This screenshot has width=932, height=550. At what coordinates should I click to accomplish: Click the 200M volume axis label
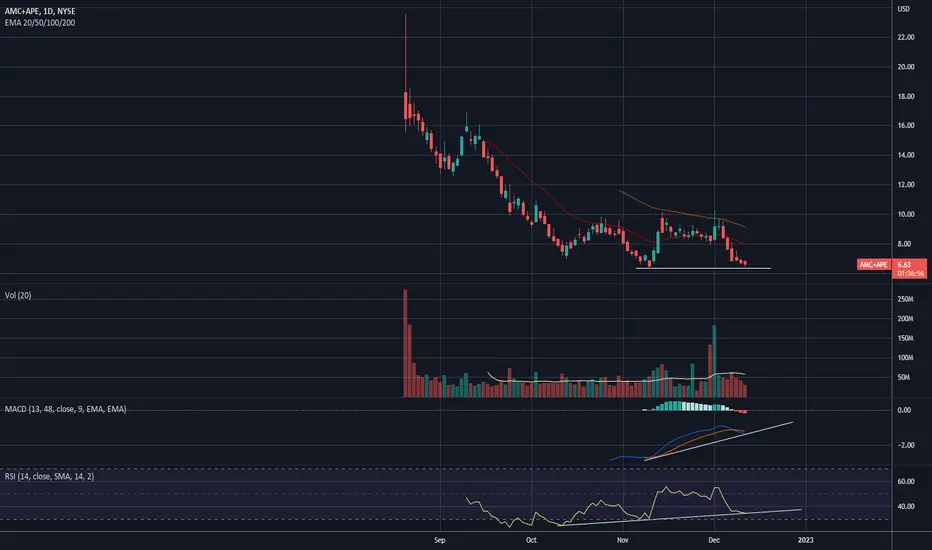pos(905,319)
